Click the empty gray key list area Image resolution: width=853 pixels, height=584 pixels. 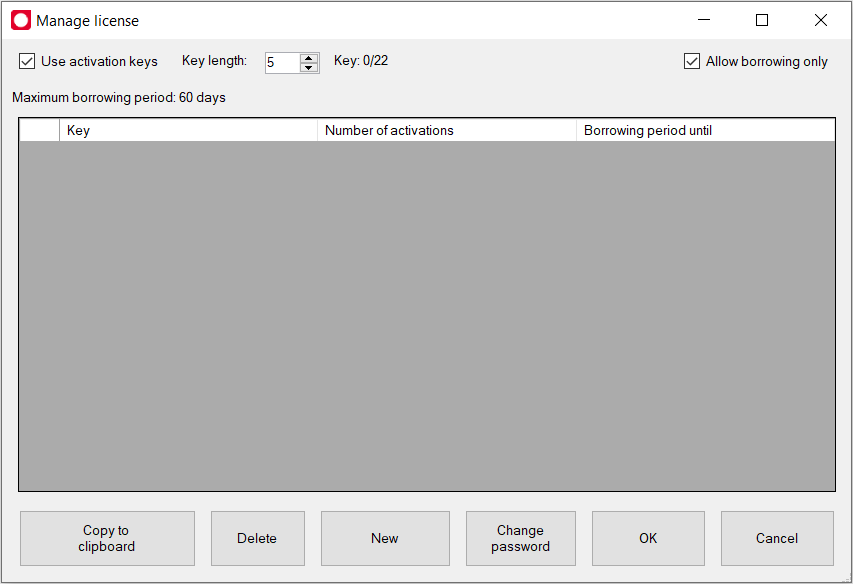point(427,315)
